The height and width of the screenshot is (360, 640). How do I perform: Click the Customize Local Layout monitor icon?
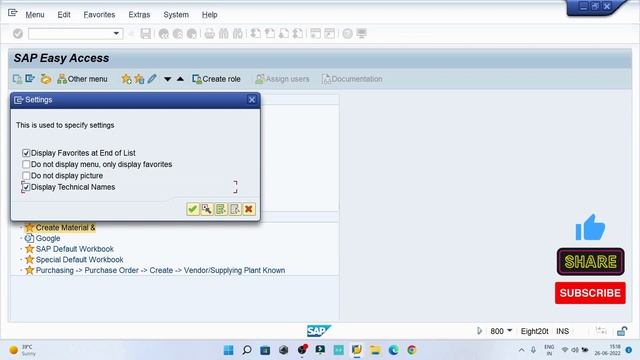pyautogui.click(x=361, y=33)
